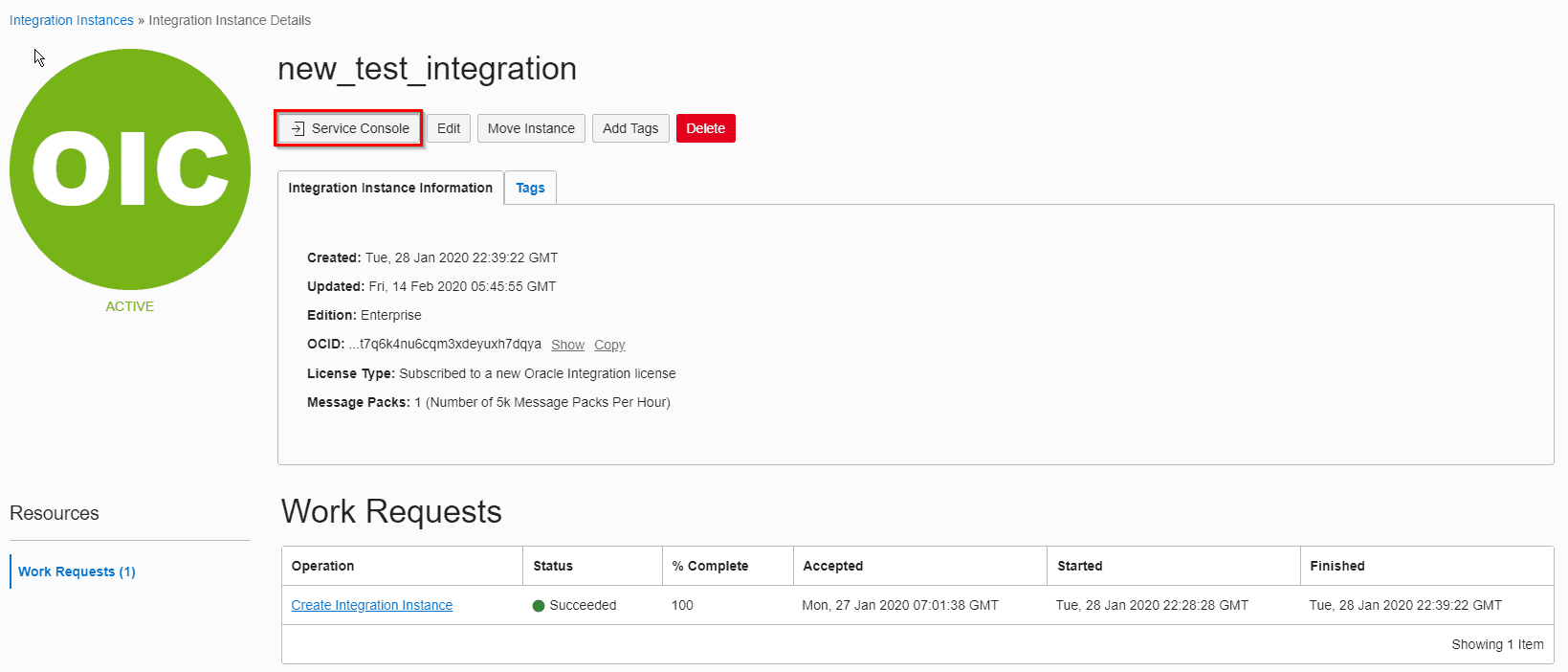The image size is (1568, 672).
Task: Click the Message Packs line
Action: [489, 402]
